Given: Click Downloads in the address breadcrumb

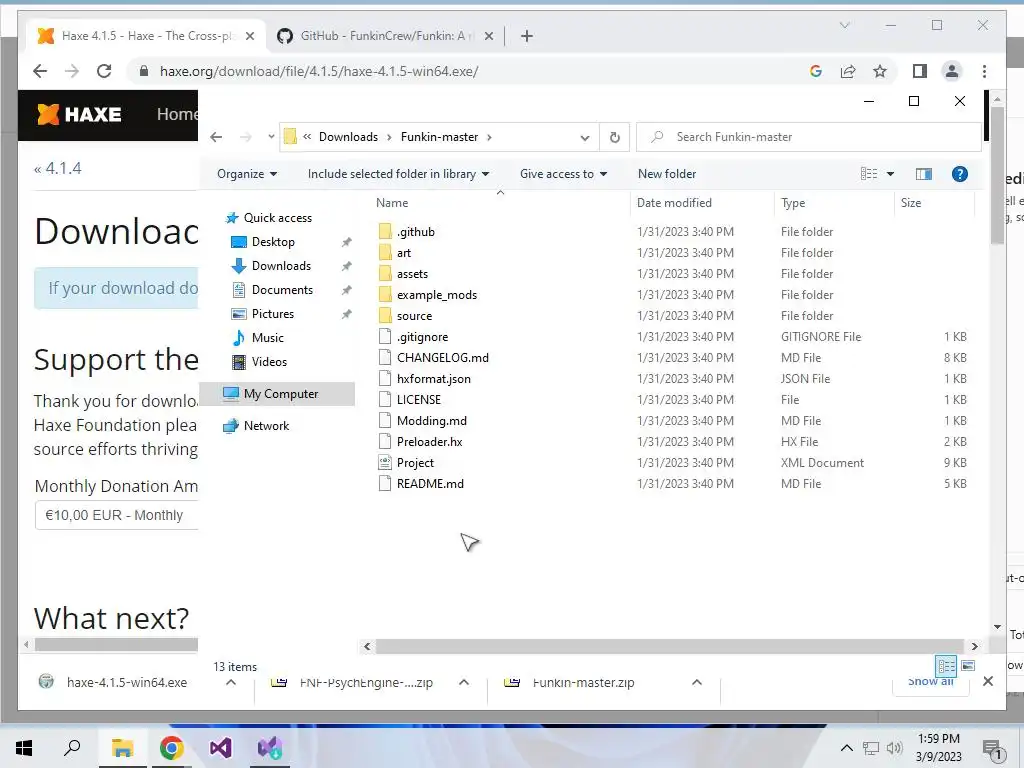Looking at the screenshot, I should (x=348, y=137).
